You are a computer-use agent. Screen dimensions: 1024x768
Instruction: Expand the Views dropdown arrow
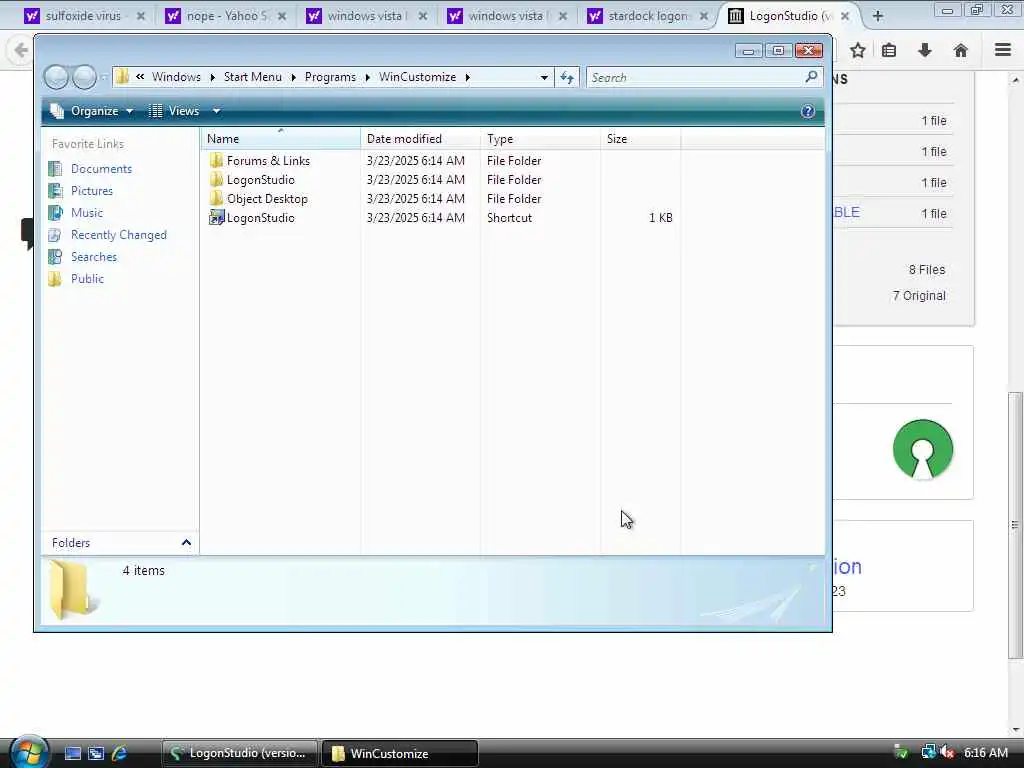[216, 111]
